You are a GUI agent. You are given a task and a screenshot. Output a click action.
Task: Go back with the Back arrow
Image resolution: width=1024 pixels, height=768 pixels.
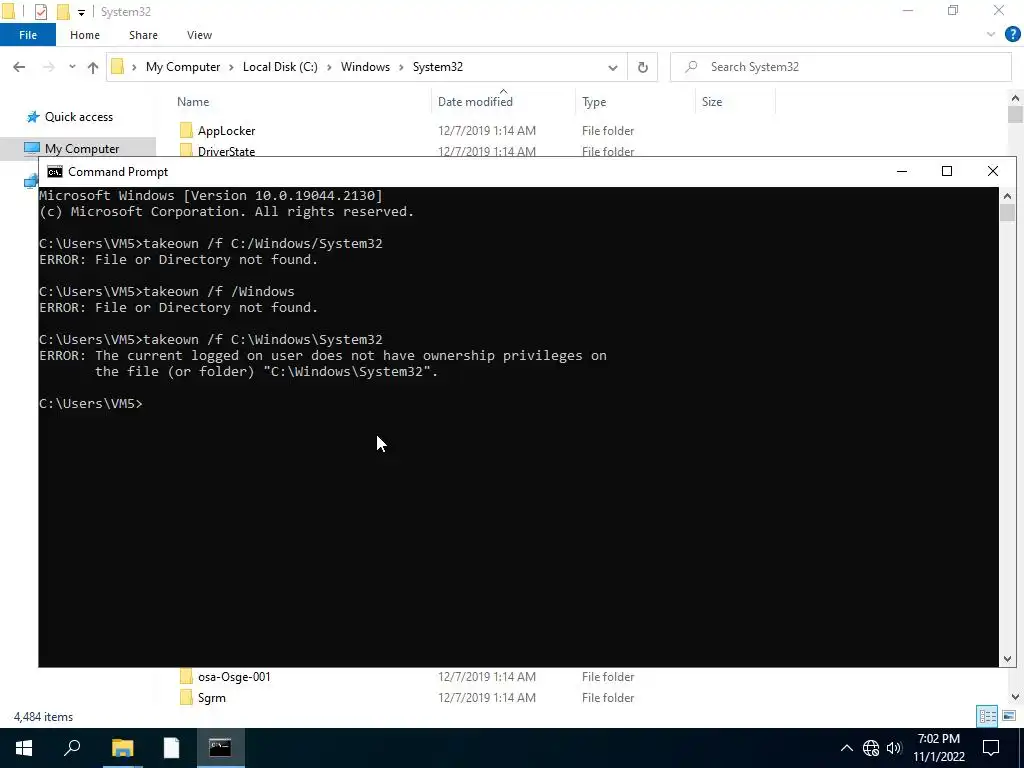coord(20,67)
